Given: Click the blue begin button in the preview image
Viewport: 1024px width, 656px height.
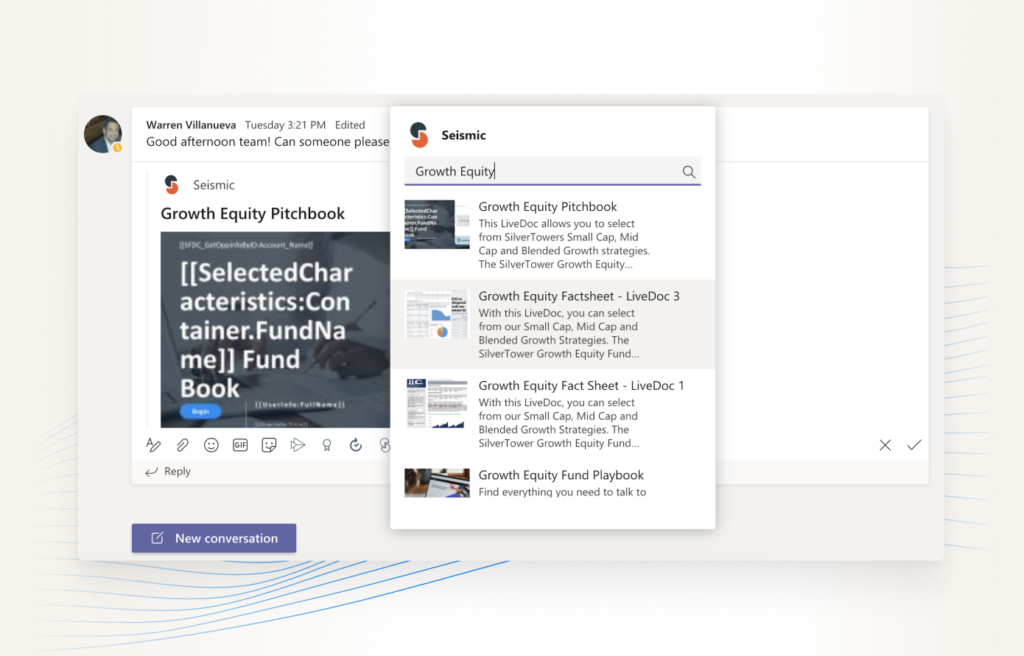Looking at the screenshot, I should point(200,411).
